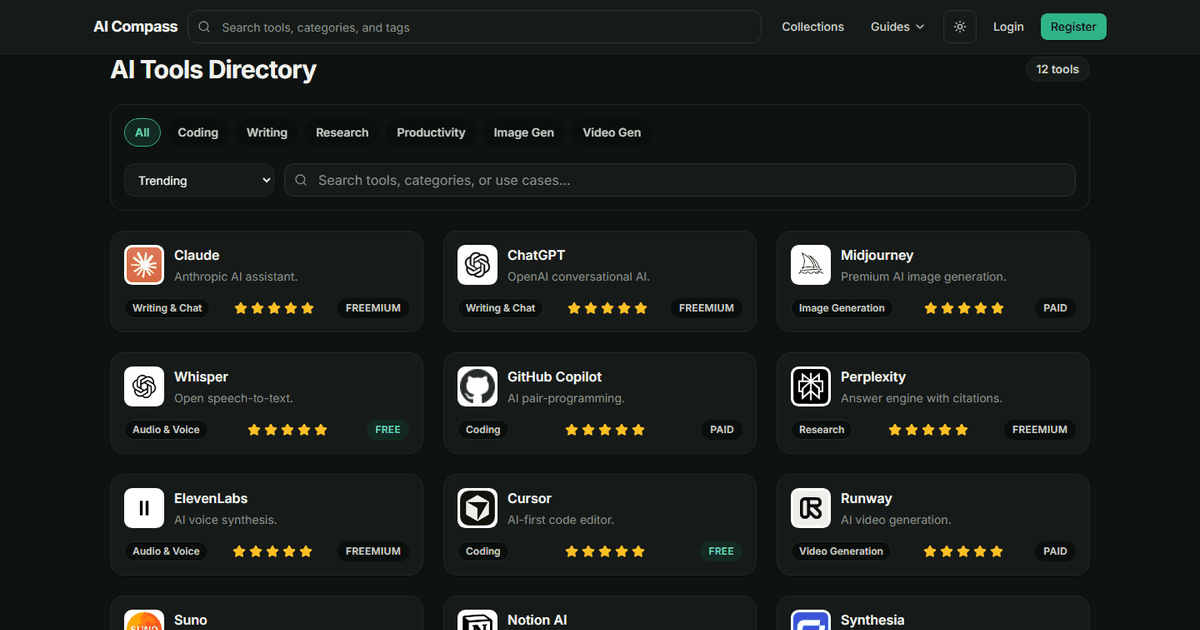Click the FREE badge on Cursor card

pos(721,551)
